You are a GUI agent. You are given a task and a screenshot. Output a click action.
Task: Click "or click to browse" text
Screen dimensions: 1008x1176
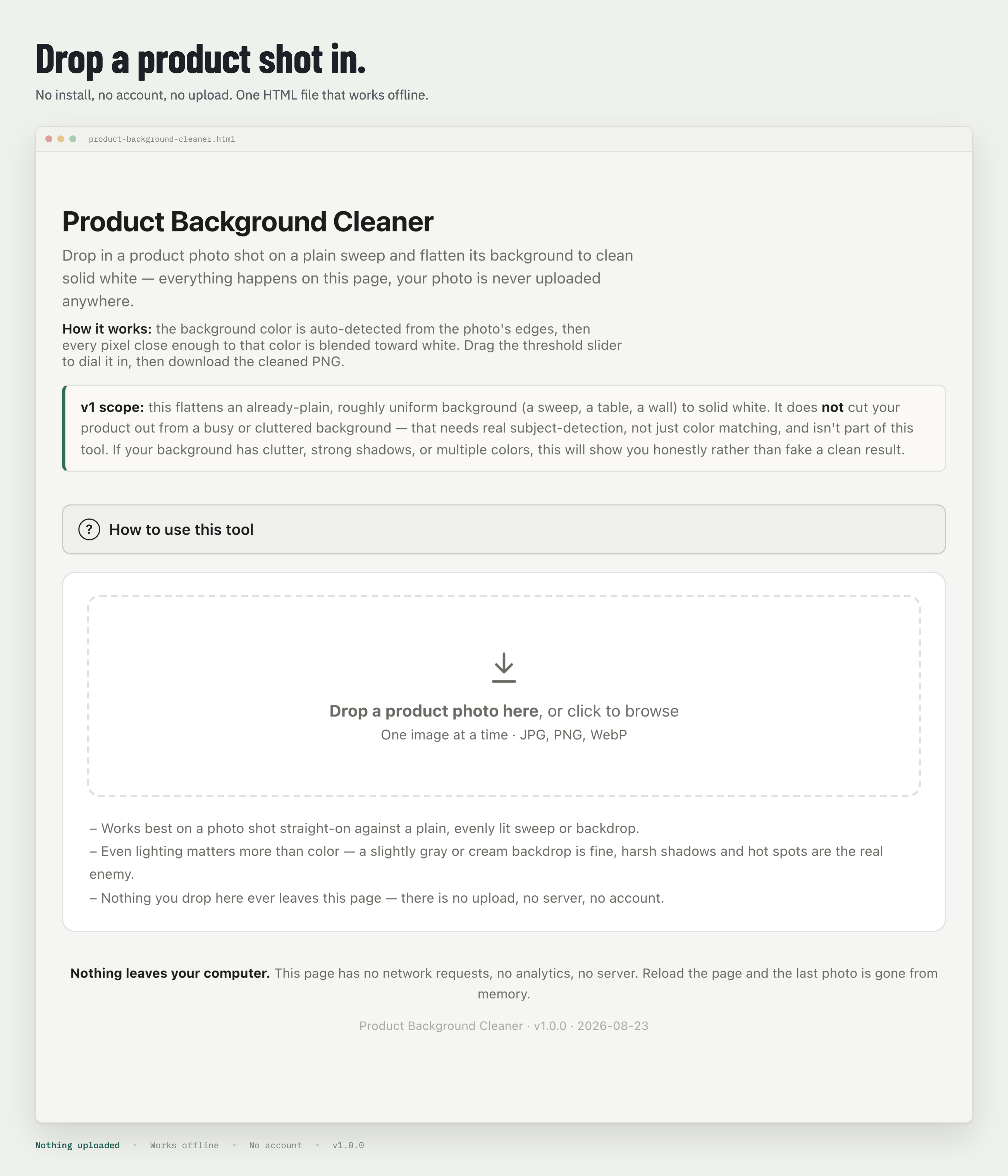(613, 711)
